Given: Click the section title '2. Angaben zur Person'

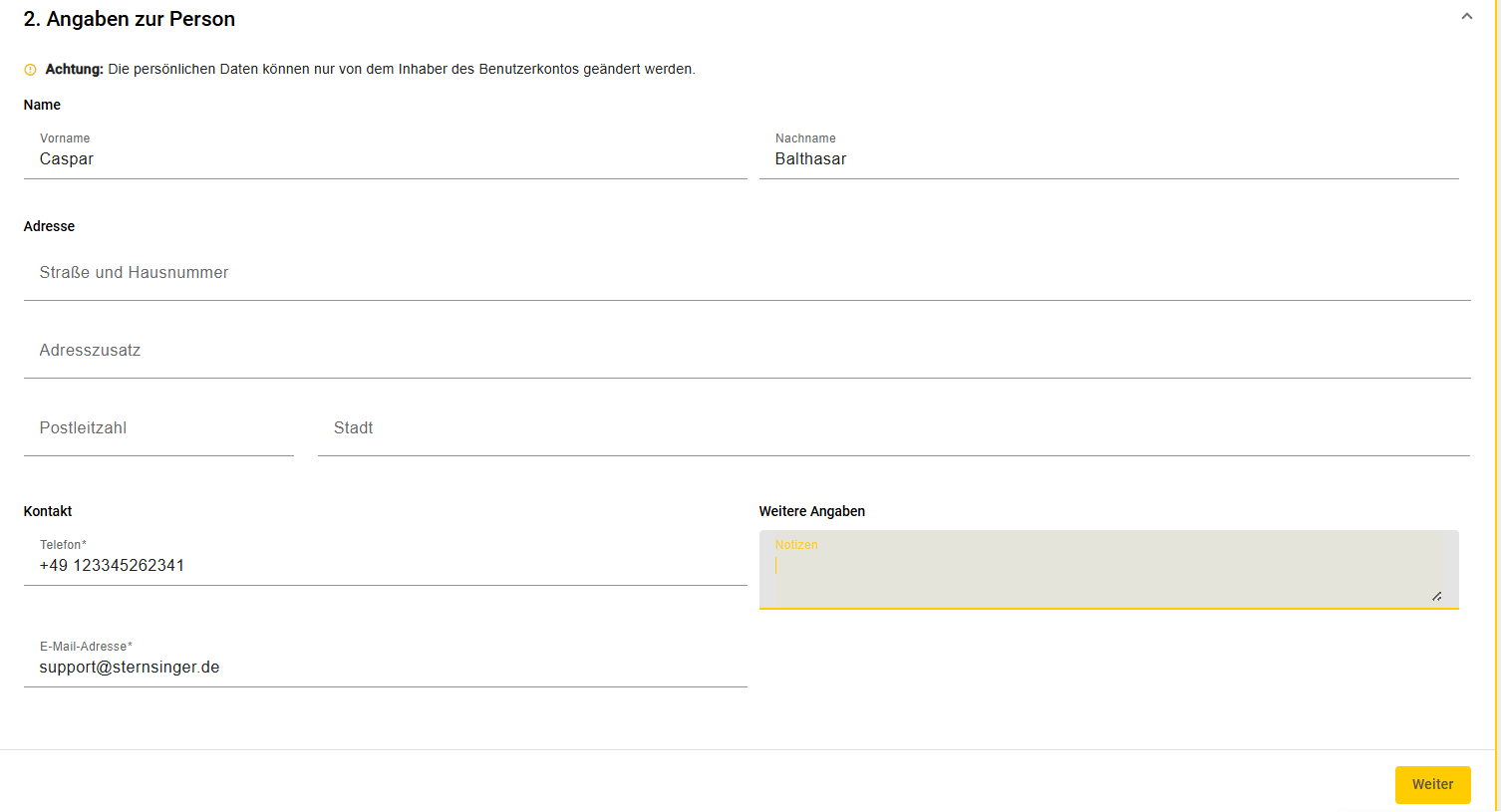Looking at the screenshot, I should (x=130, y=19).
